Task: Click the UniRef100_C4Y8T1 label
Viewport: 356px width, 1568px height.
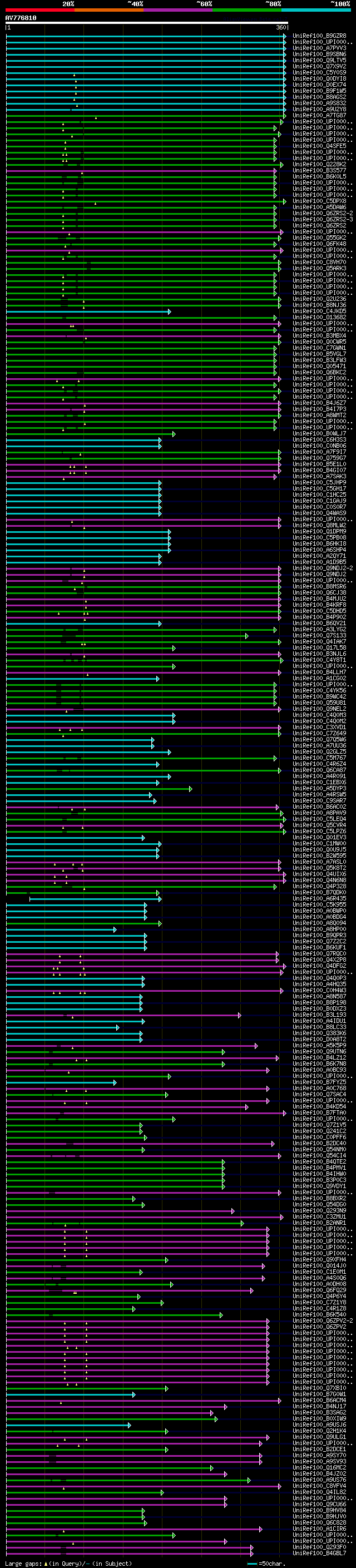Action: point(319,660)
